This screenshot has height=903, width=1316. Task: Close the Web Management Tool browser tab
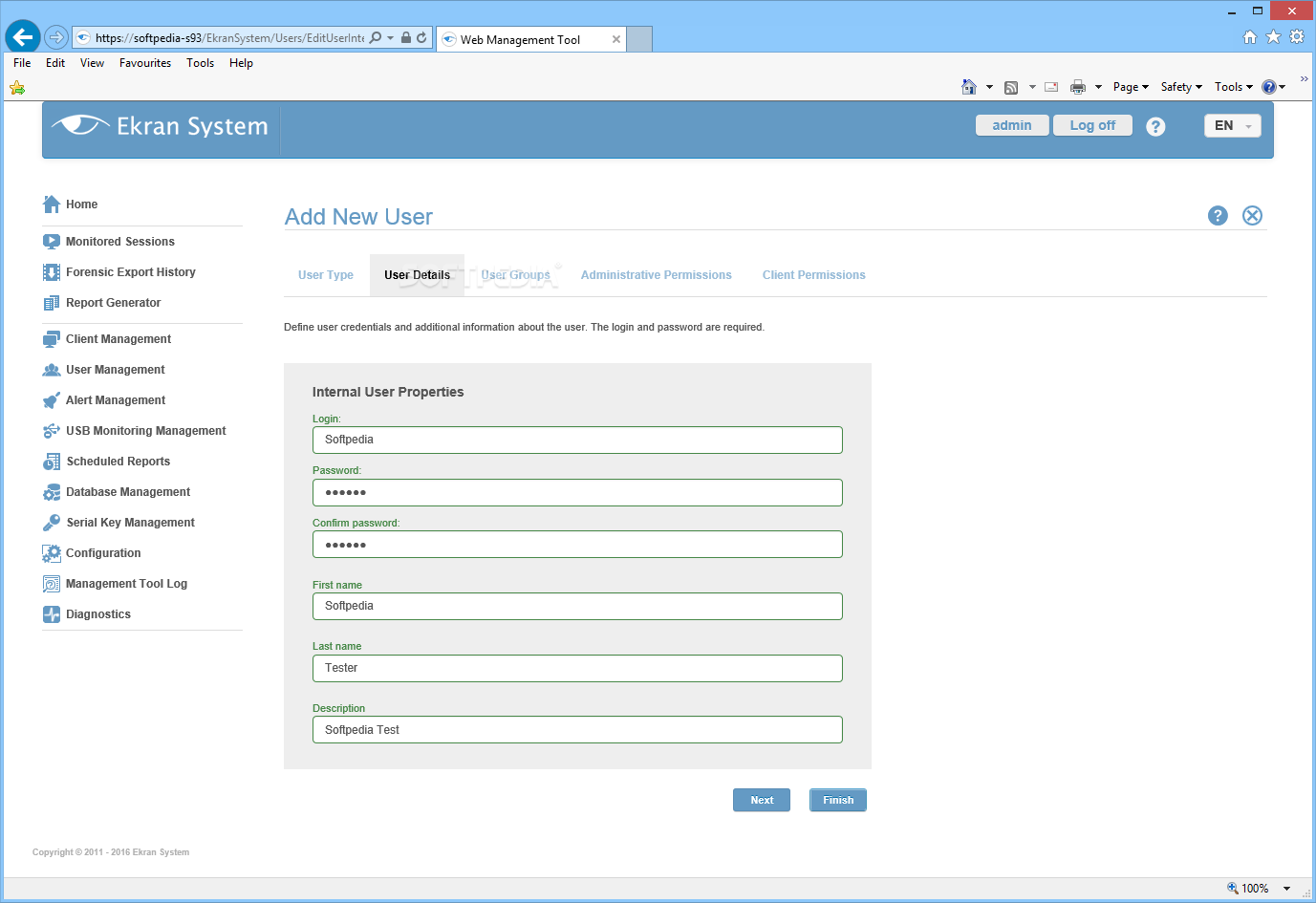[x=616, y=39]
